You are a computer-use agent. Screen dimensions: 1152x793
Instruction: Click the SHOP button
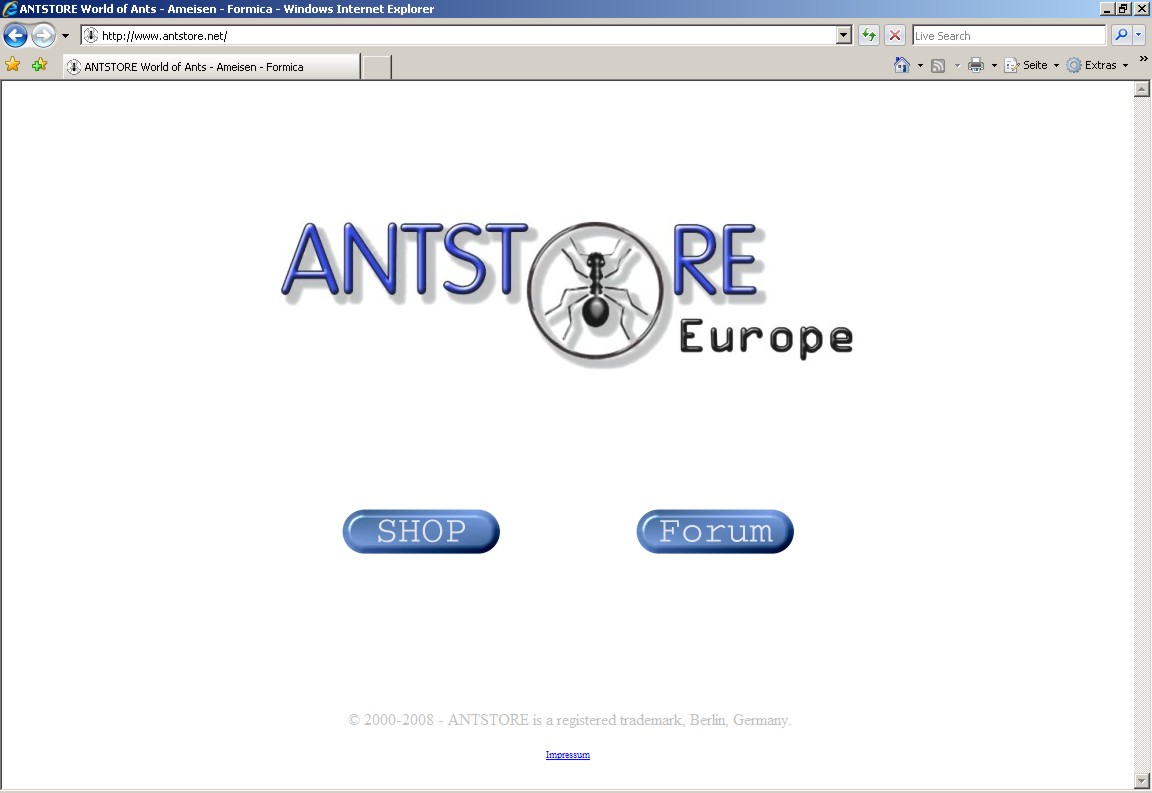[x=421, y=531]
